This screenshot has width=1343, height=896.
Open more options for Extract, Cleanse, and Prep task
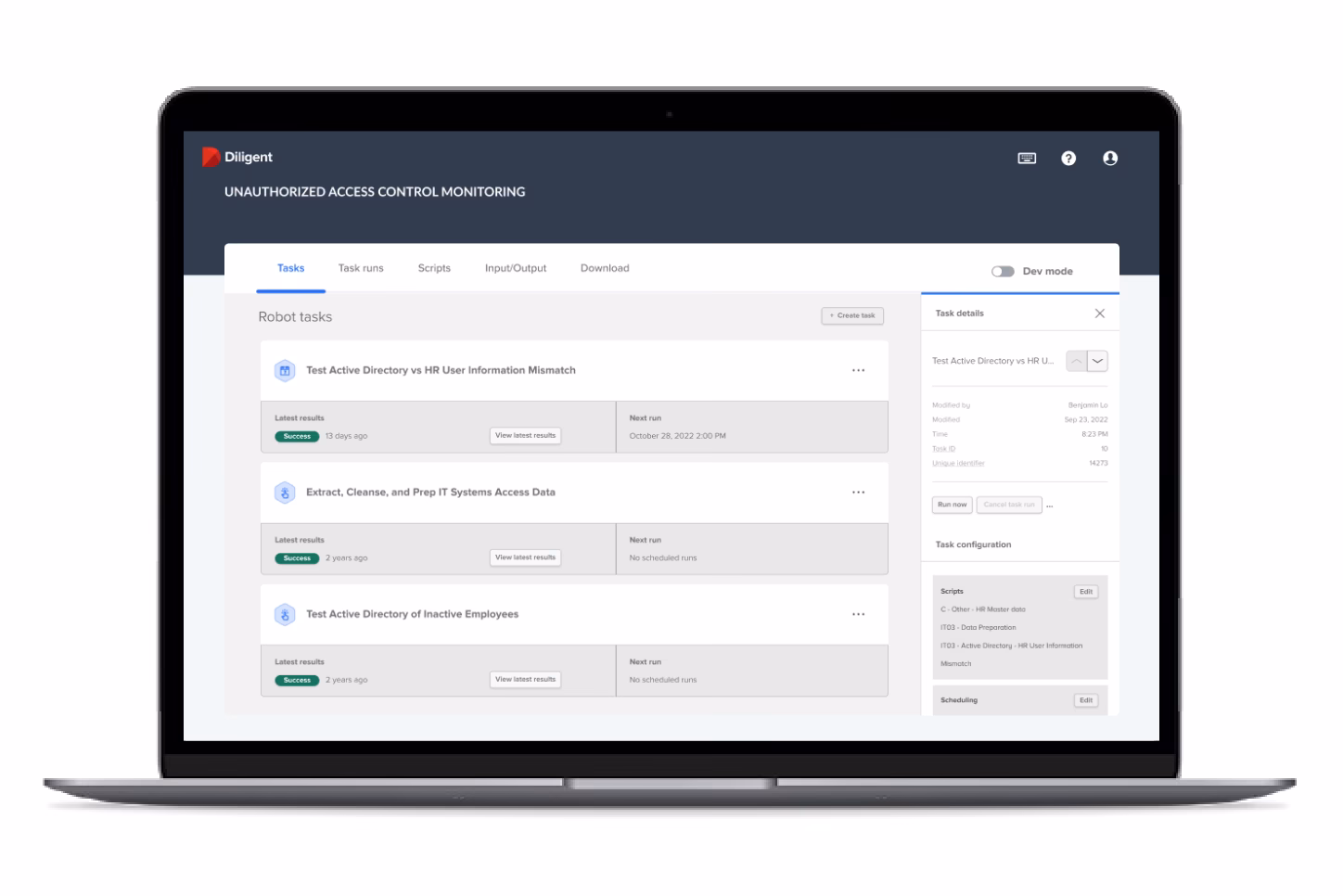[858, 493]
